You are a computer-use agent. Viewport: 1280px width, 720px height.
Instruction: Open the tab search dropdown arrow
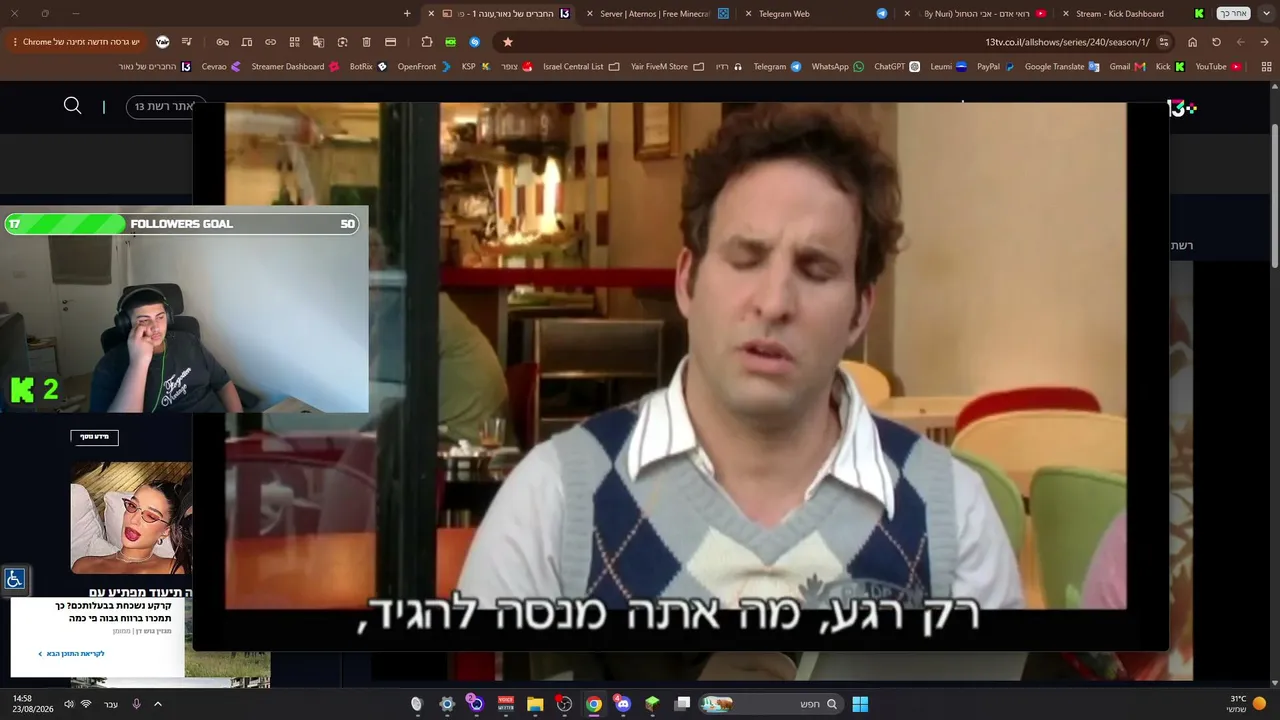click(1265, 14)
